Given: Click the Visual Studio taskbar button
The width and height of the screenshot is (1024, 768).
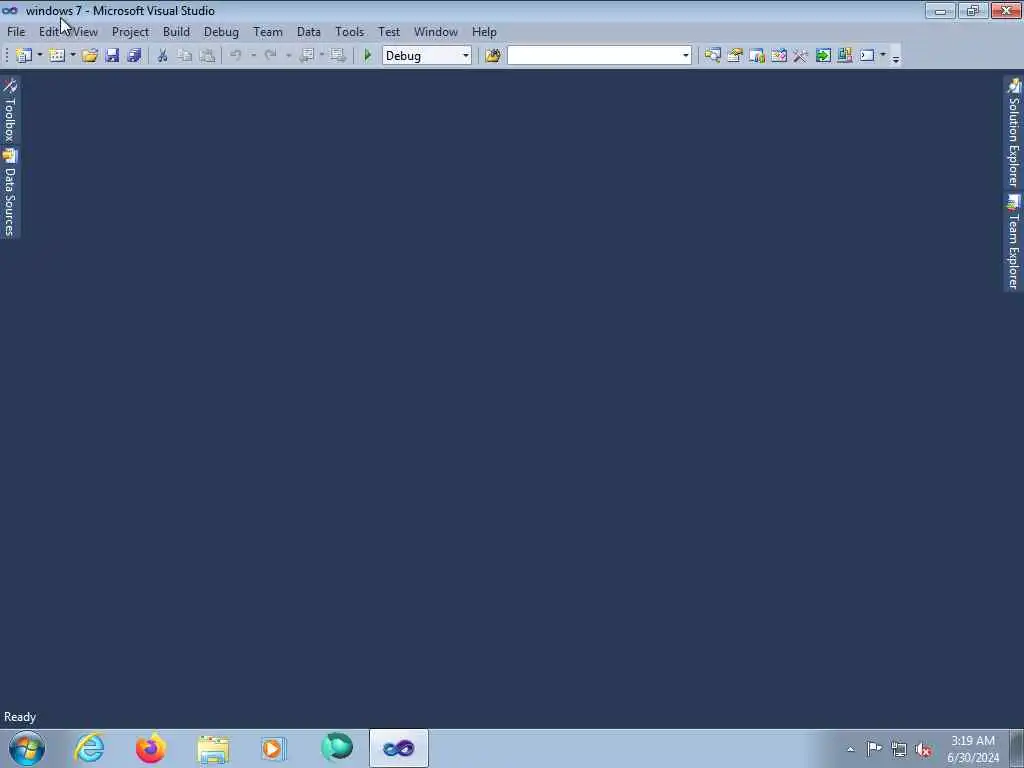Looking at the screenshot, I should point(399,748).
